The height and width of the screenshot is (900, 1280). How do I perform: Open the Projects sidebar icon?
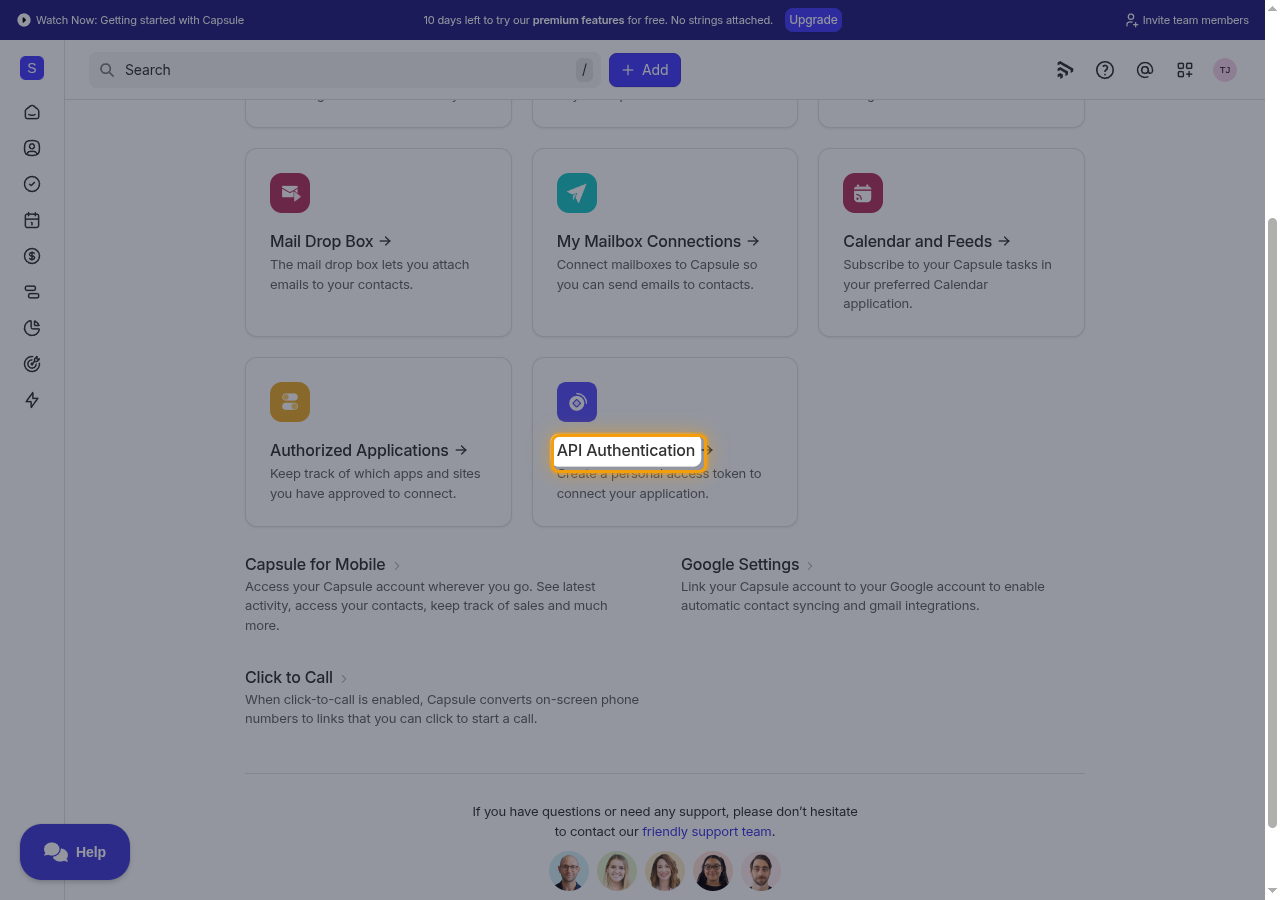click(x=32, y=292)
